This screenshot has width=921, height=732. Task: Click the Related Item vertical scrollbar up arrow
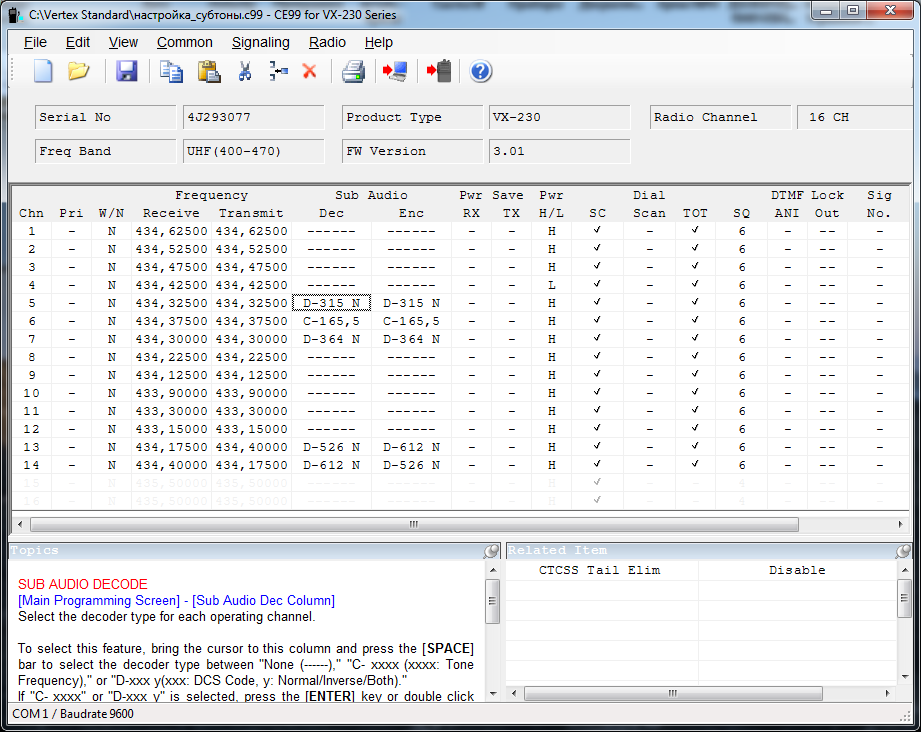tap(905, 570)
